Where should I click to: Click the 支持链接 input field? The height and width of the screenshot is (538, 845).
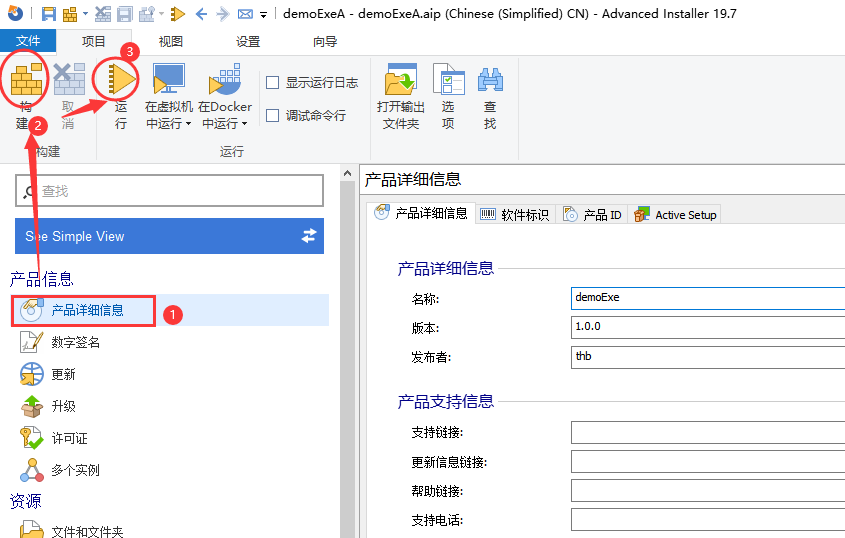tap(708, 432)
